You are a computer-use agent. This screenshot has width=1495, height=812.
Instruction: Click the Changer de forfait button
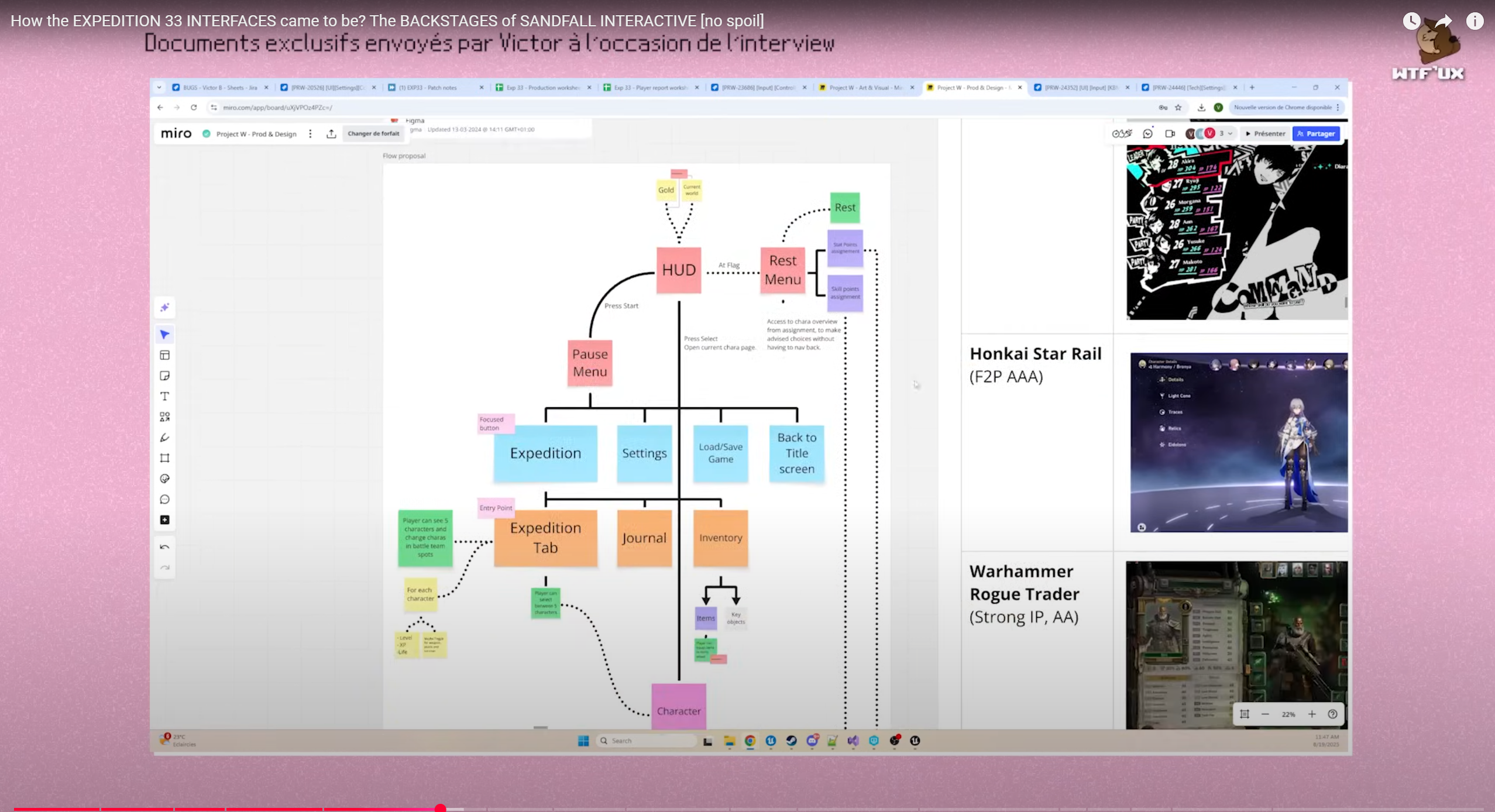(x=373, y=133)
